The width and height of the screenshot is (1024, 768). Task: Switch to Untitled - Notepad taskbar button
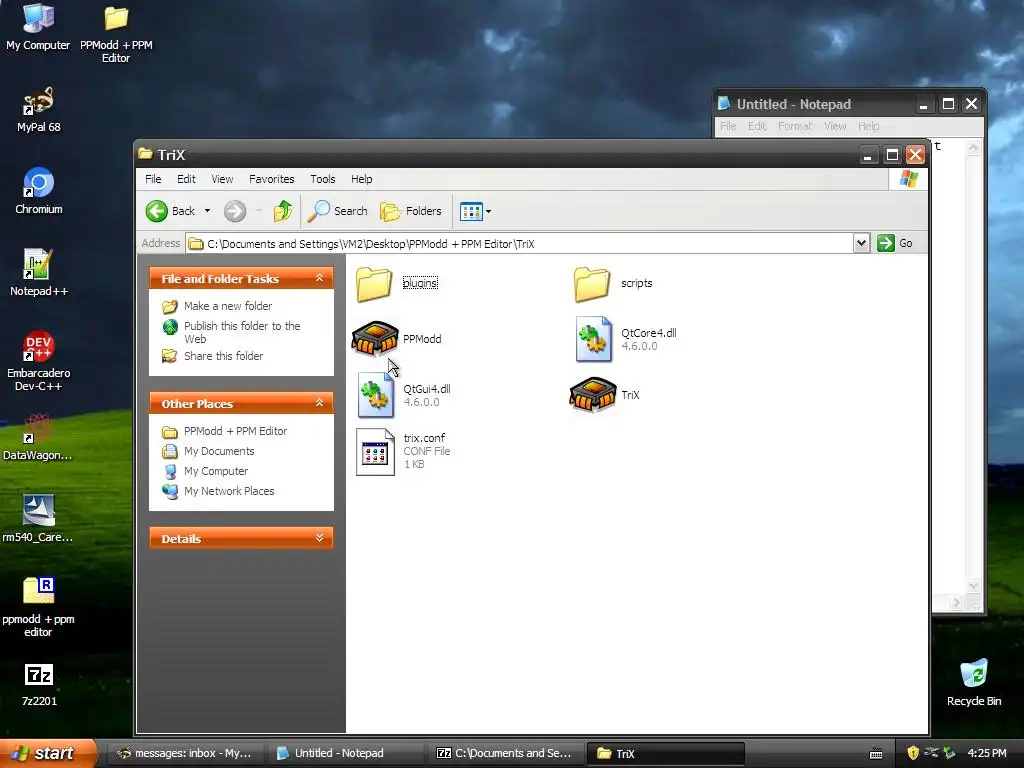coord(344,753)
